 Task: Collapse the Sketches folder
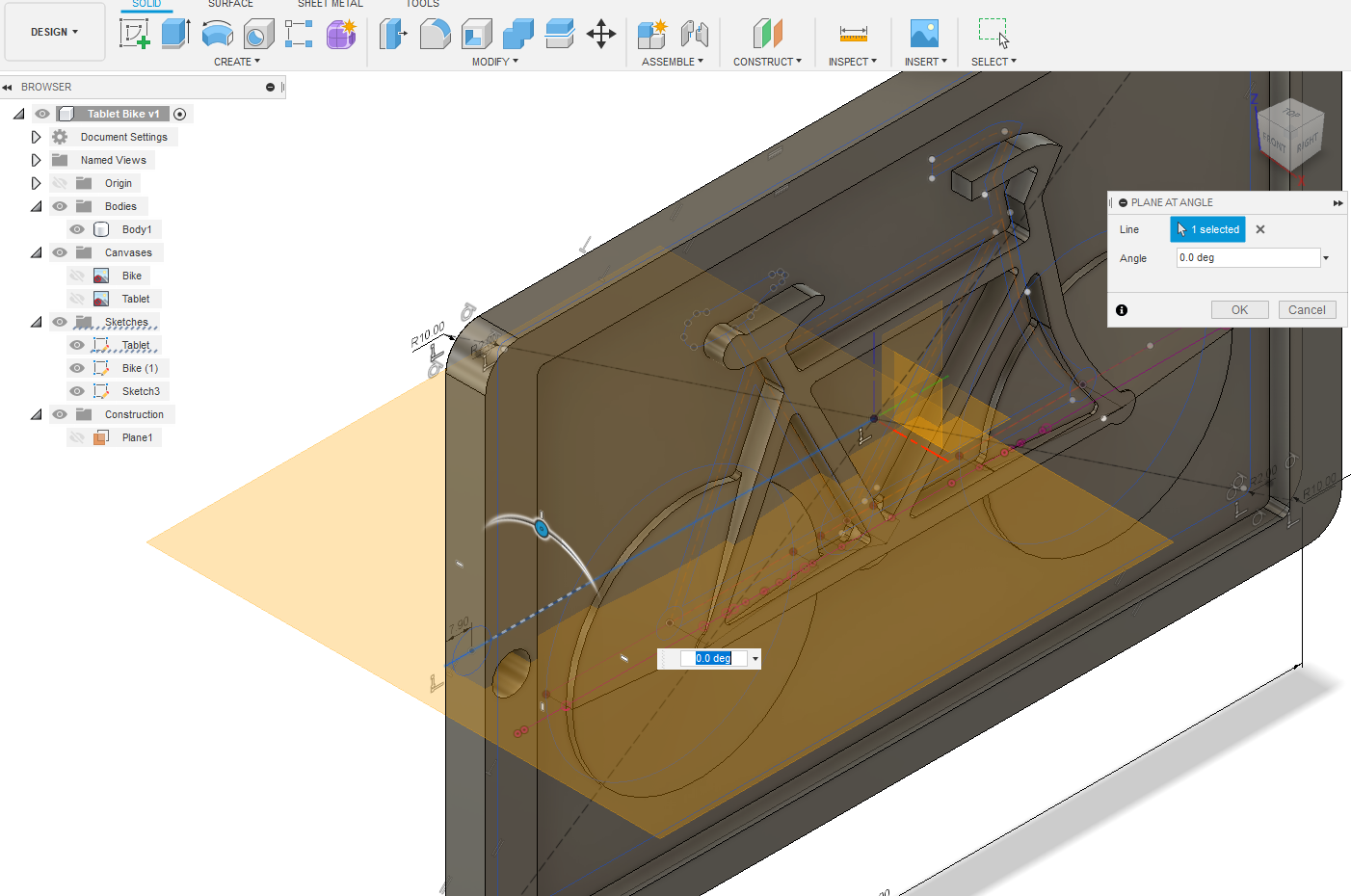pyautogui.click(x=36, y=322)
